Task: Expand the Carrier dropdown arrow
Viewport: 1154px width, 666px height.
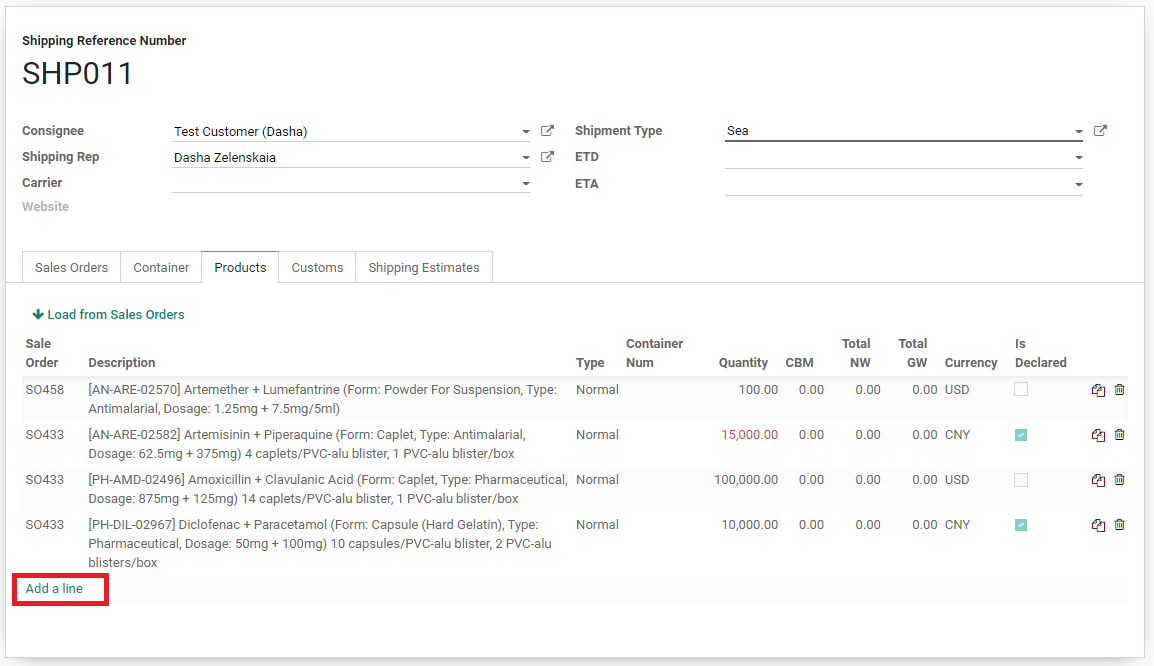Action: click(x=525, y=183)
